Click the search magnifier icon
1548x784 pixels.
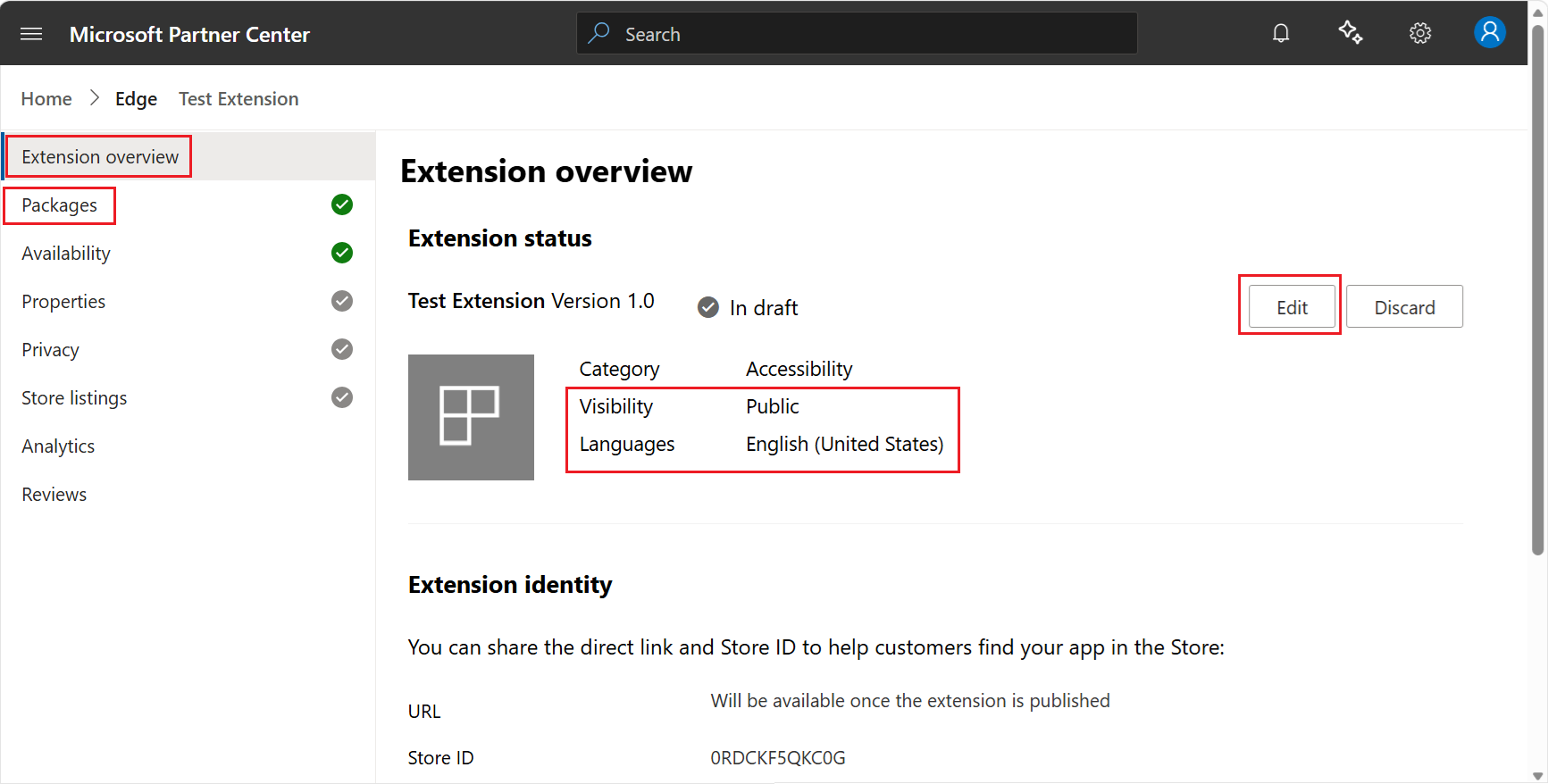click(599, 33)
